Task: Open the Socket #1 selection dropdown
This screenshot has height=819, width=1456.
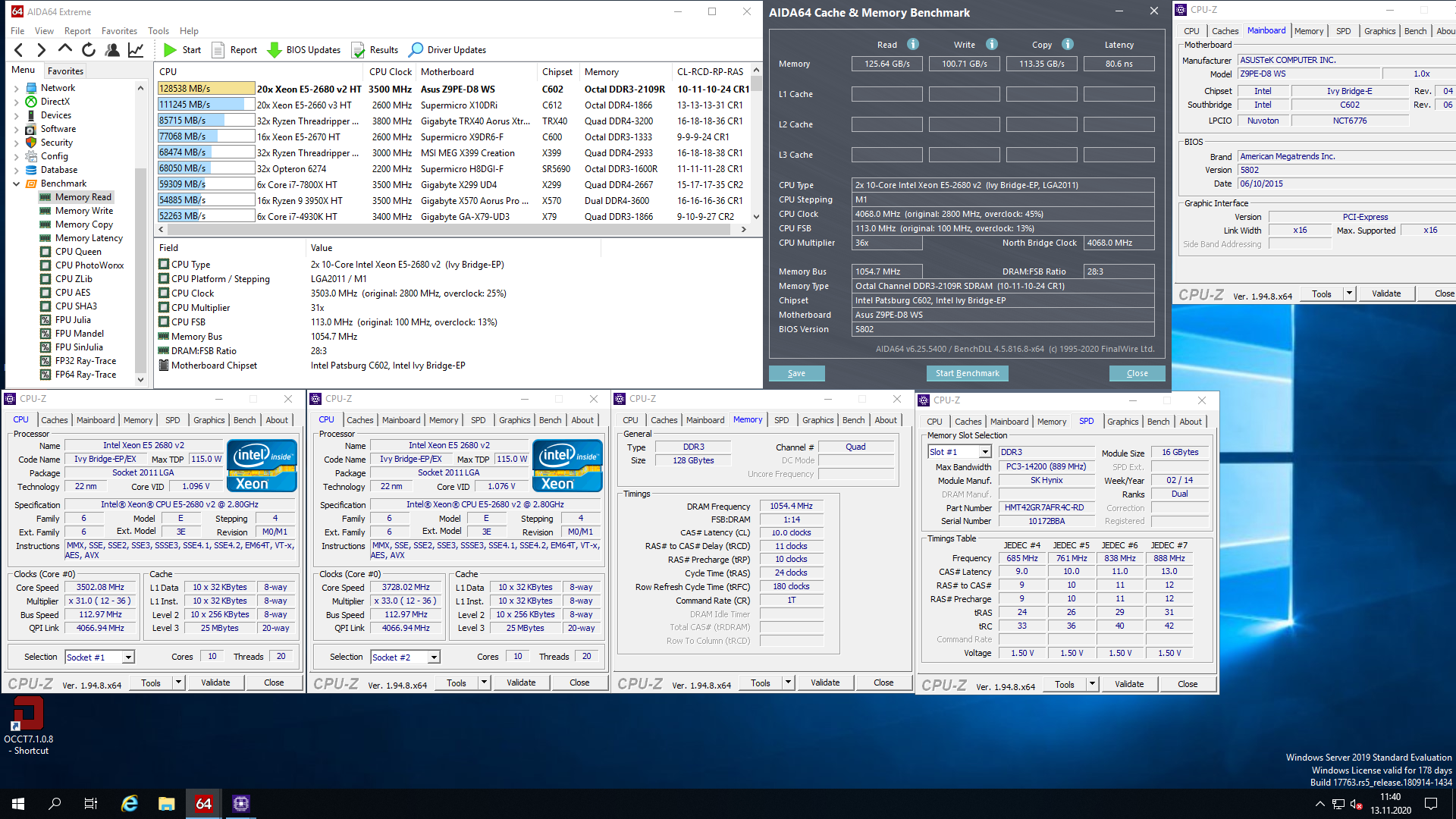Action: click(x=128, y=657)
